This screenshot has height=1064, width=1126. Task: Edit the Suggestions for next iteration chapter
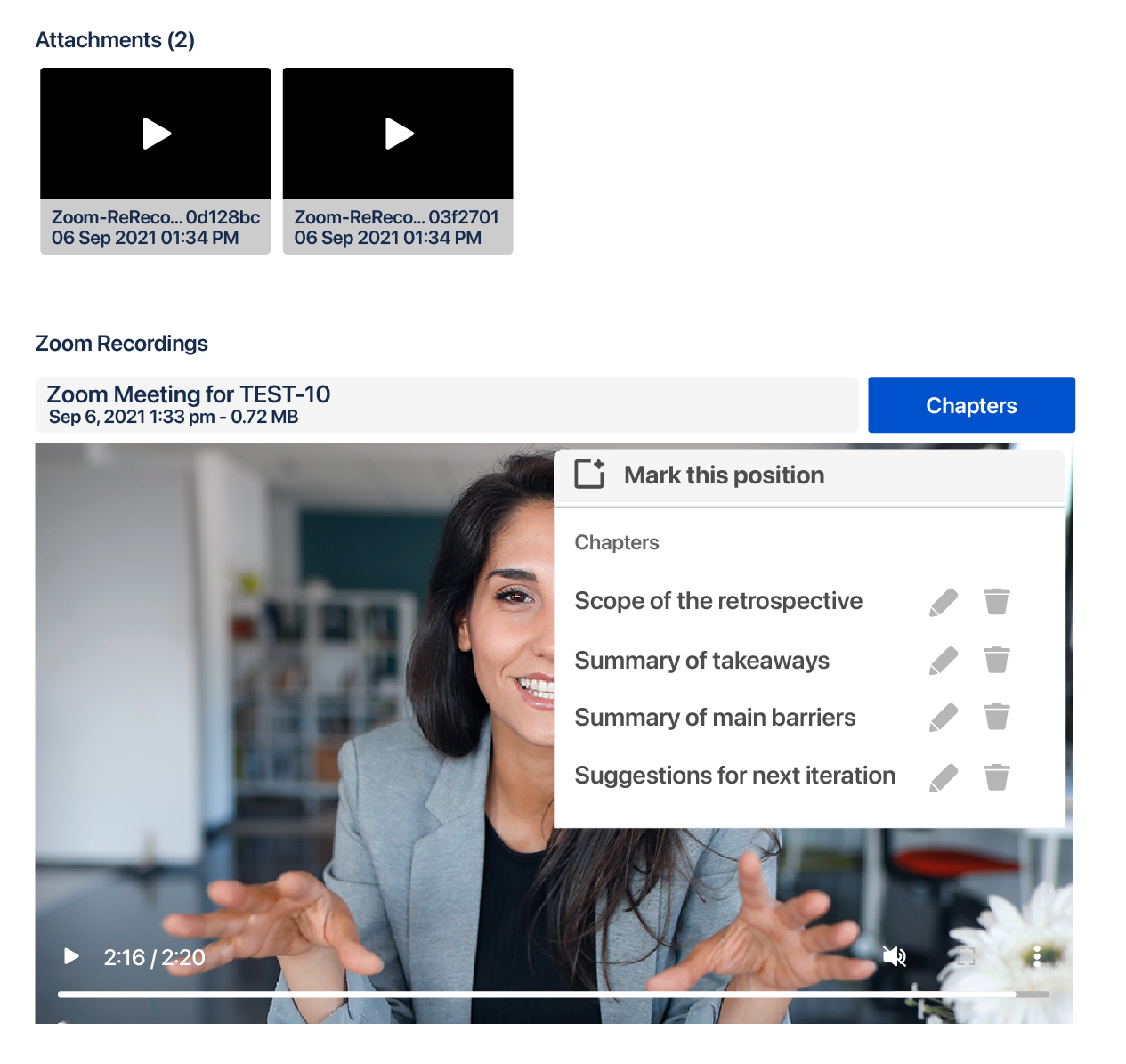coord(944,778)
